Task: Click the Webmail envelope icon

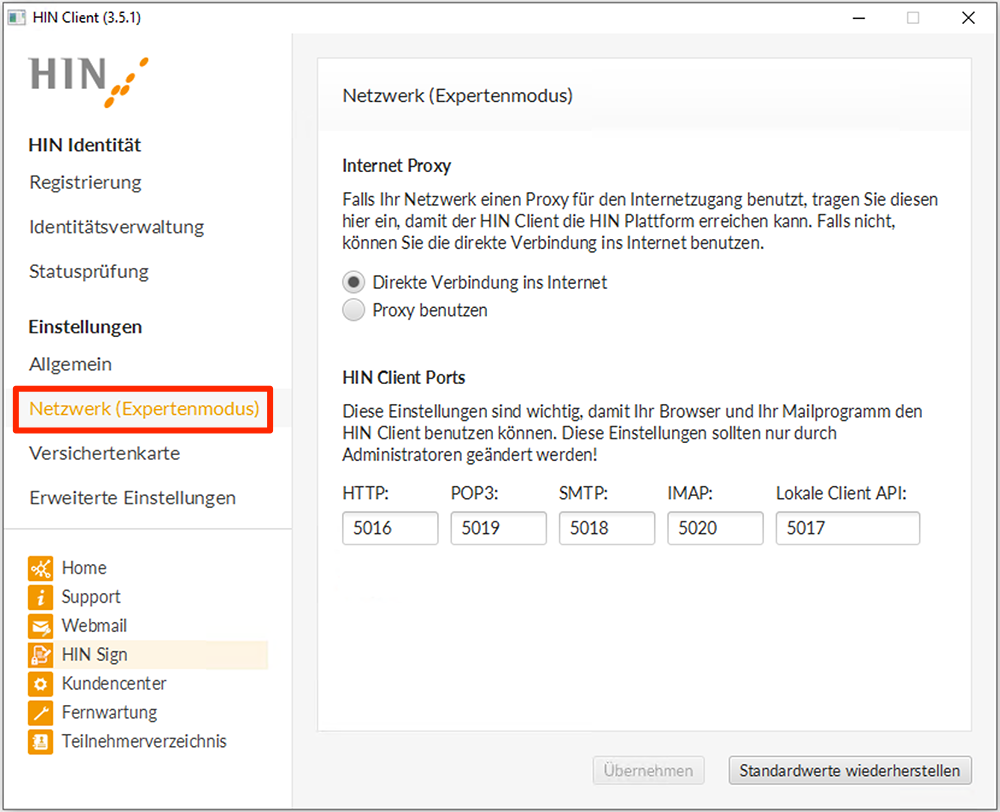Action: coord(40,626)
